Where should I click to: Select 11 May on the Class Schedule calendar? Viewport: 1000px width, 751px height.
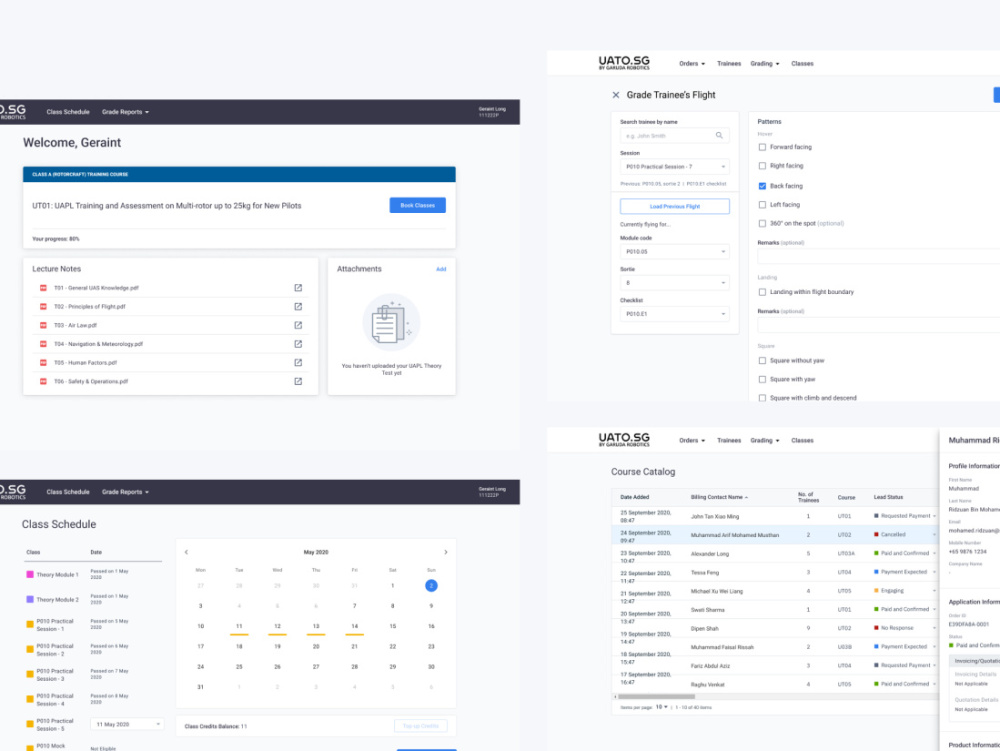point(239,626)
